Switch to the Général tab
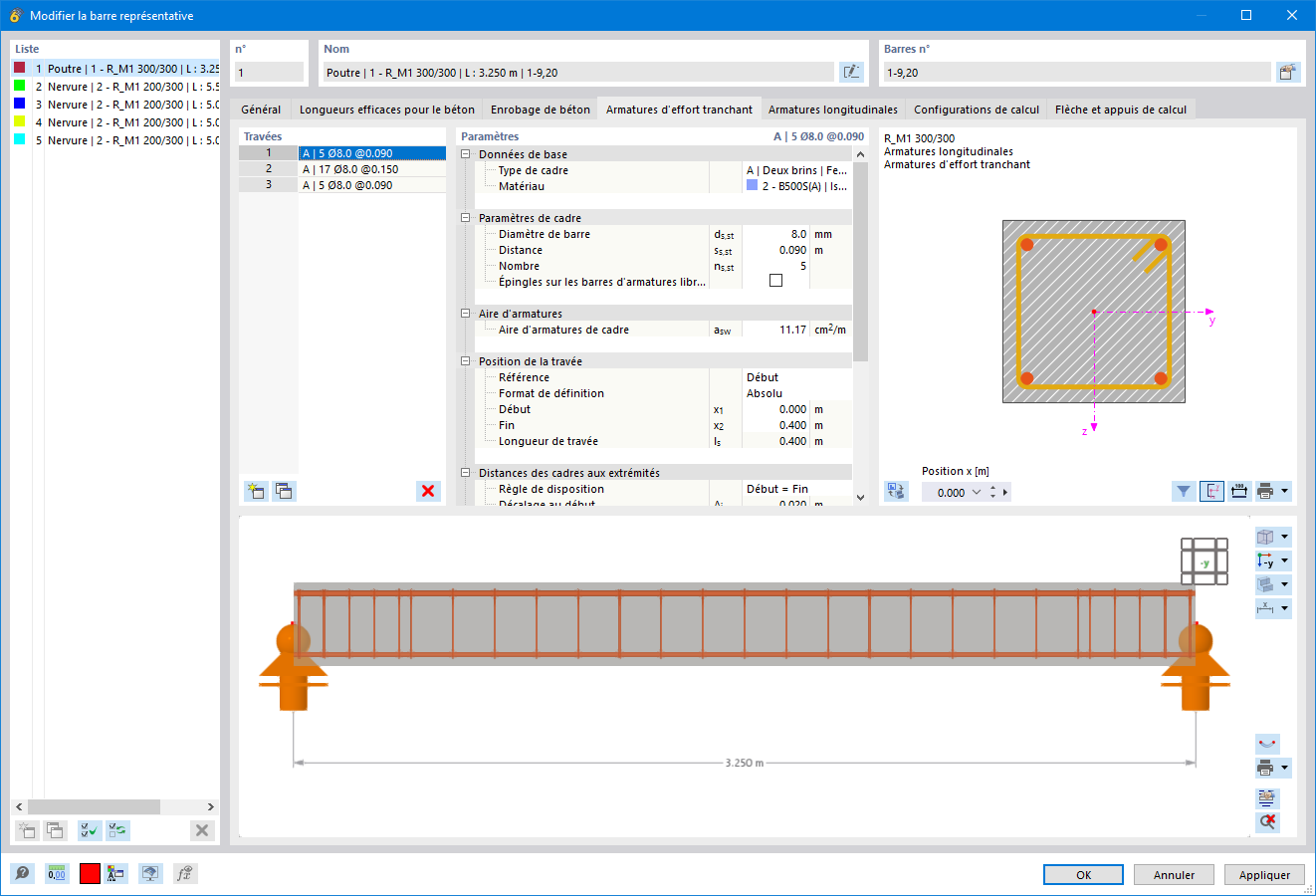 coord(261,110)
